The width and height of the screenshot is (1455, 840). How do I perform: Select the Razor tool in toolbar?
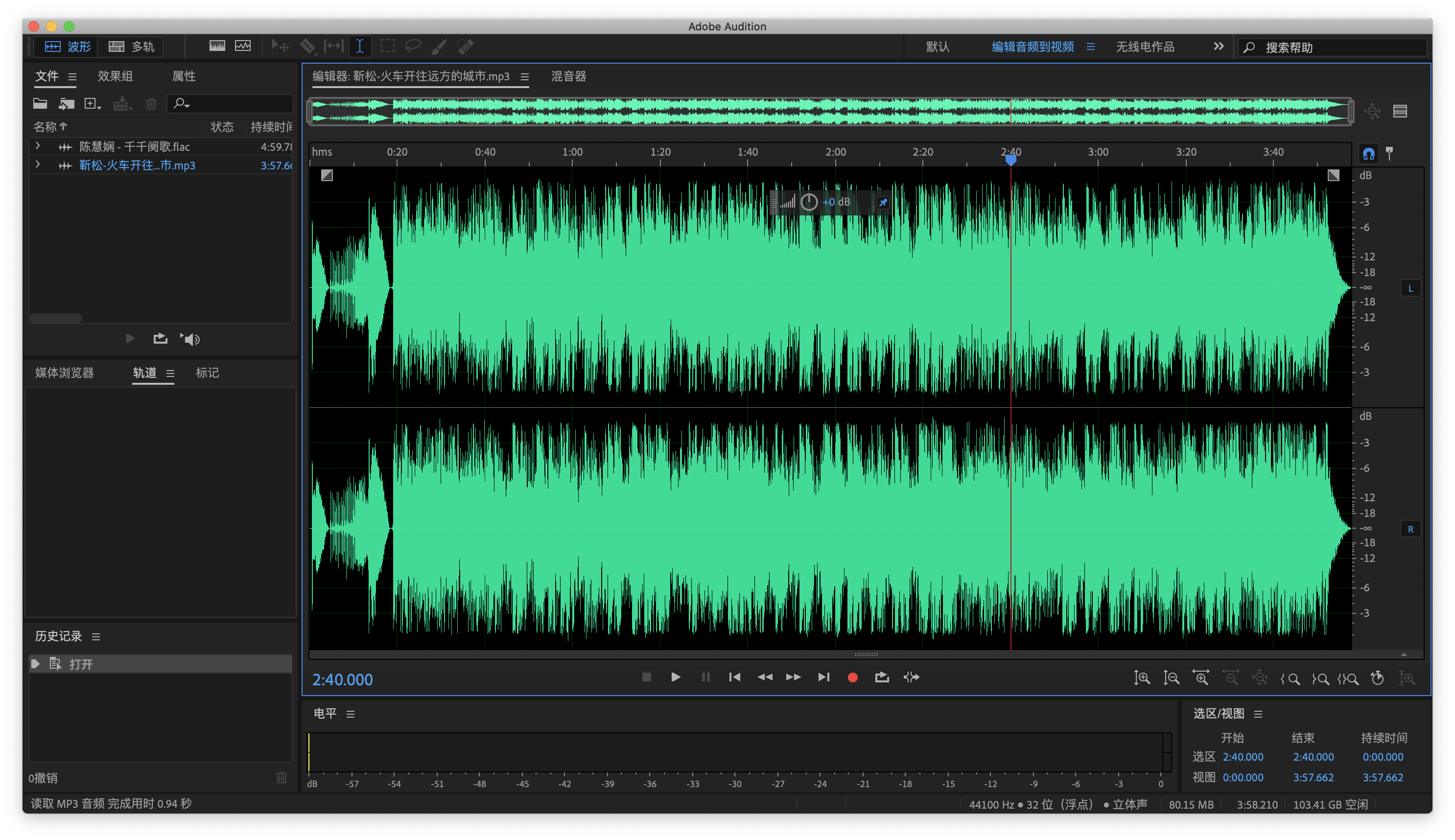coord(307,46)
